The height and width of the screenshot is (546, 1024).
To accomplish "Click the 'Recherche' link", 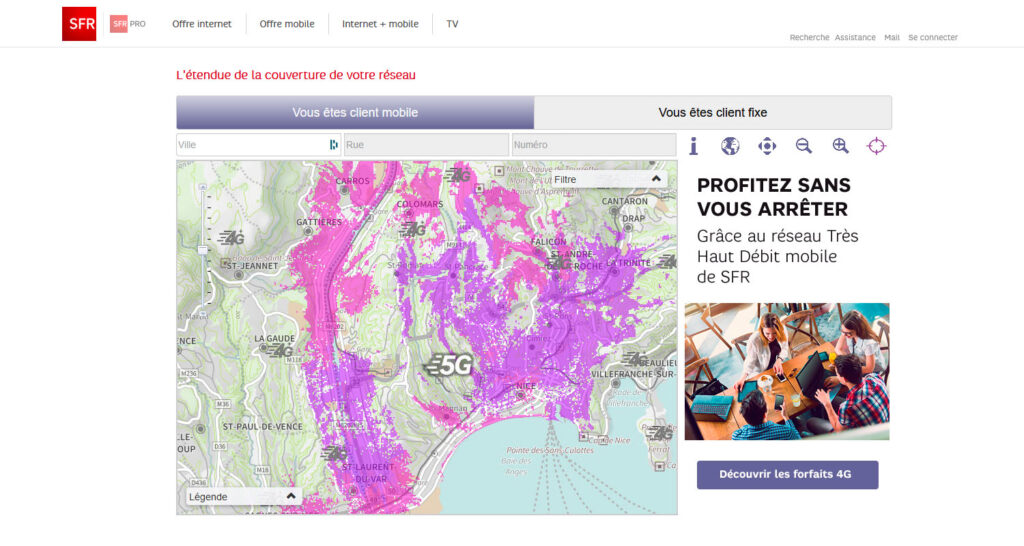I will coord(809,38).
